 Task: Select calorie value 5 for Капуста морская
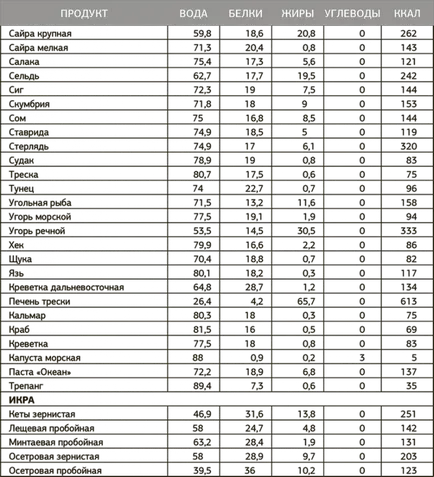pos(414,358)
